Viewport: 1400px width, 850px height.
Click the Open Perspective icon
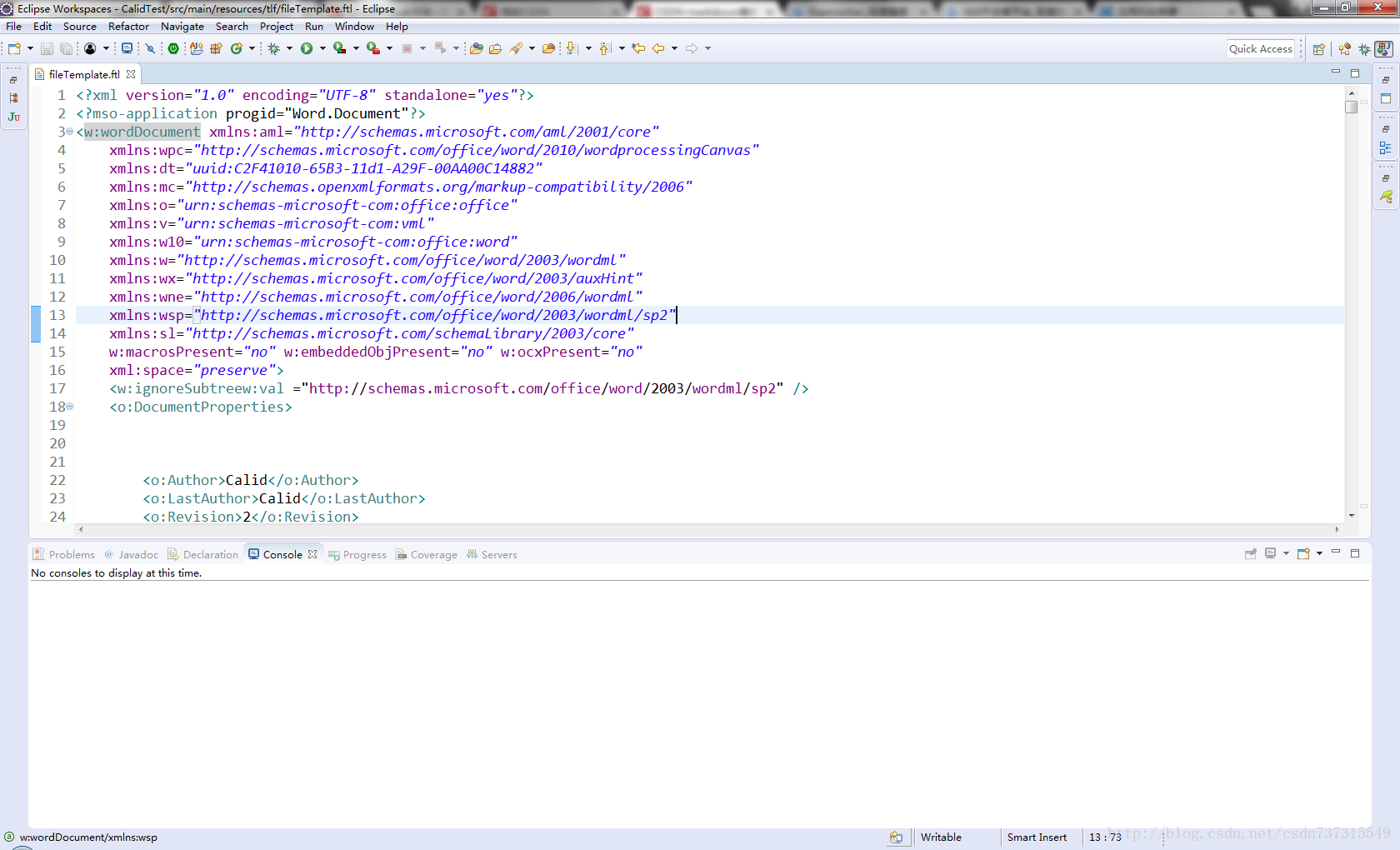point(1319,49)
